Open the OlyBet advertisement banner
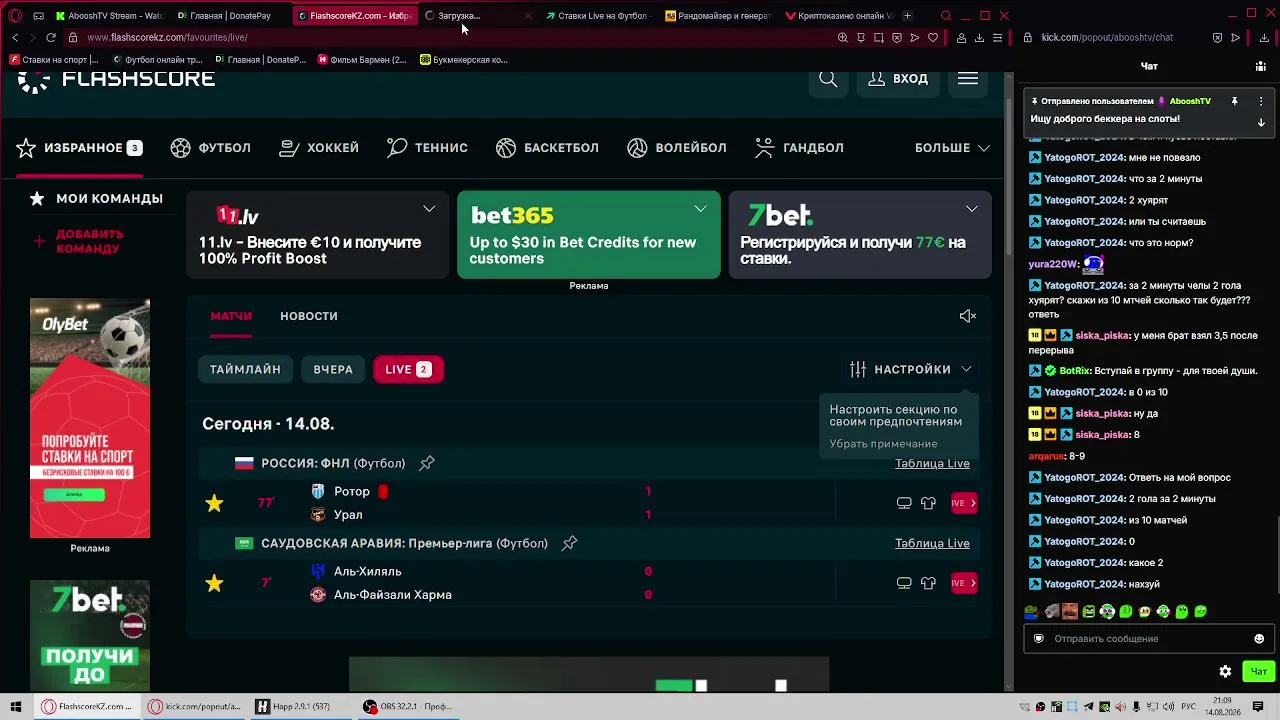1280x720 pixels. tap(90, 418)
